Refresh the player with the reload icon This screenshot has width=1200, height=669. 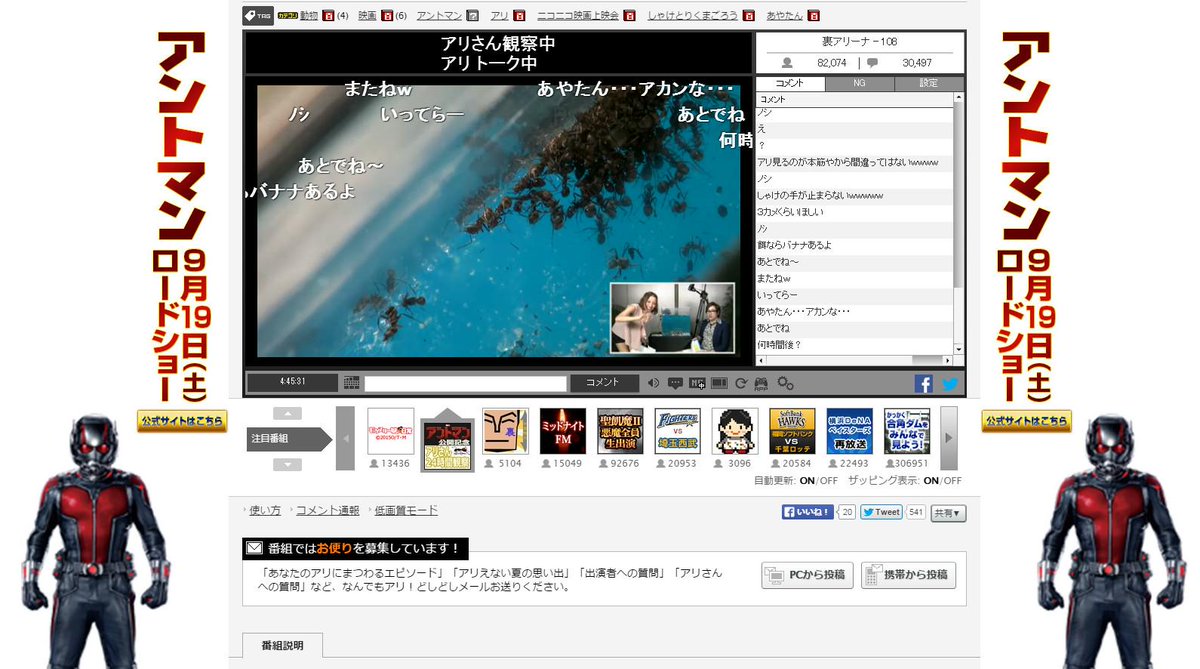[740, 382]
